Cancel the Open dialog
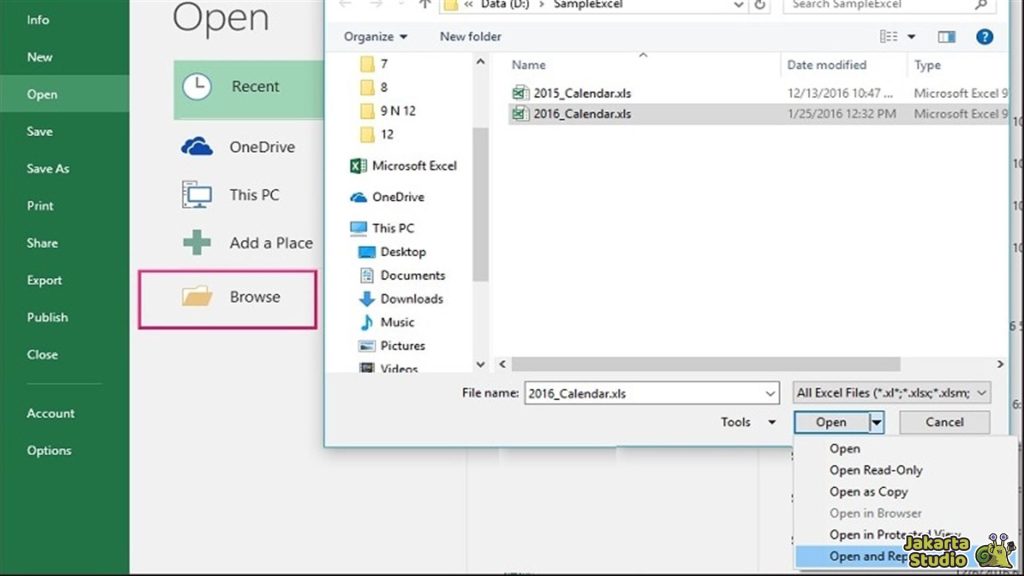The height and width of the screenshot is (576, 1024). pyautogui.click(x=943, y=421)
